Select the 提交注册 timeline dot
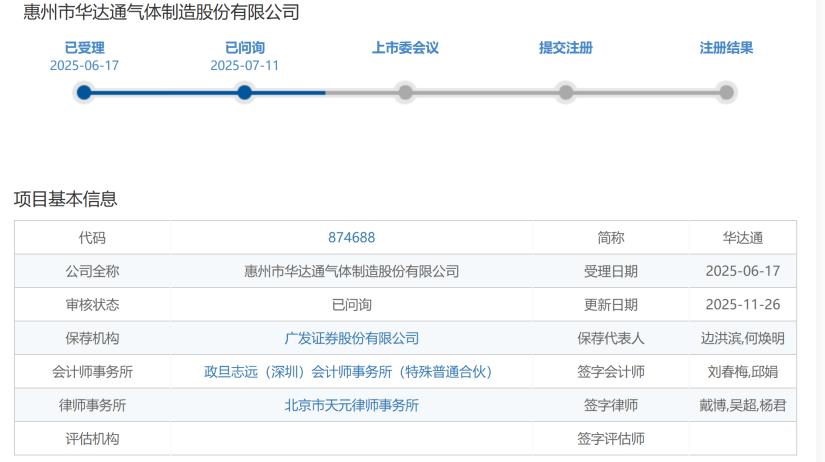Screen dimensions: 825x462 pyautogui.click(x=566, y=93)
